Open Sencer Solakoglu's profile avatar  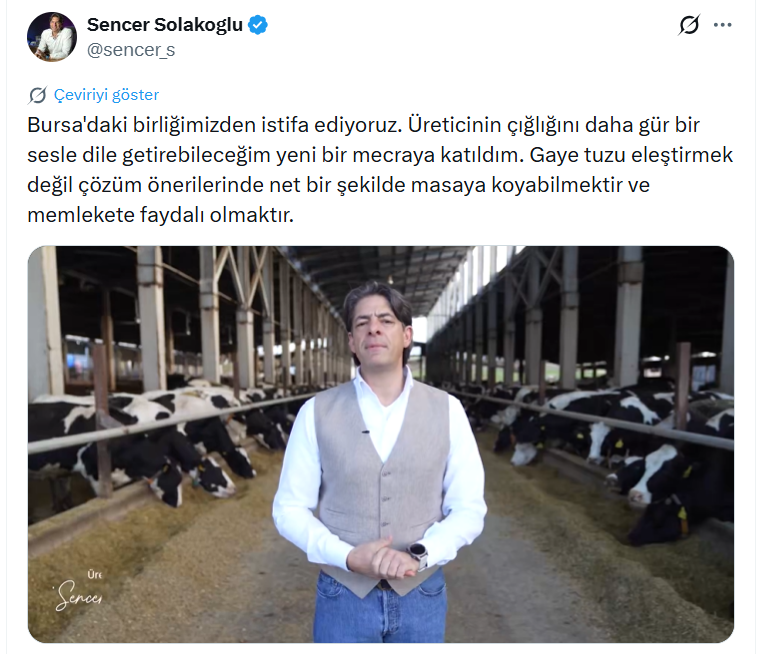(52, 37)
